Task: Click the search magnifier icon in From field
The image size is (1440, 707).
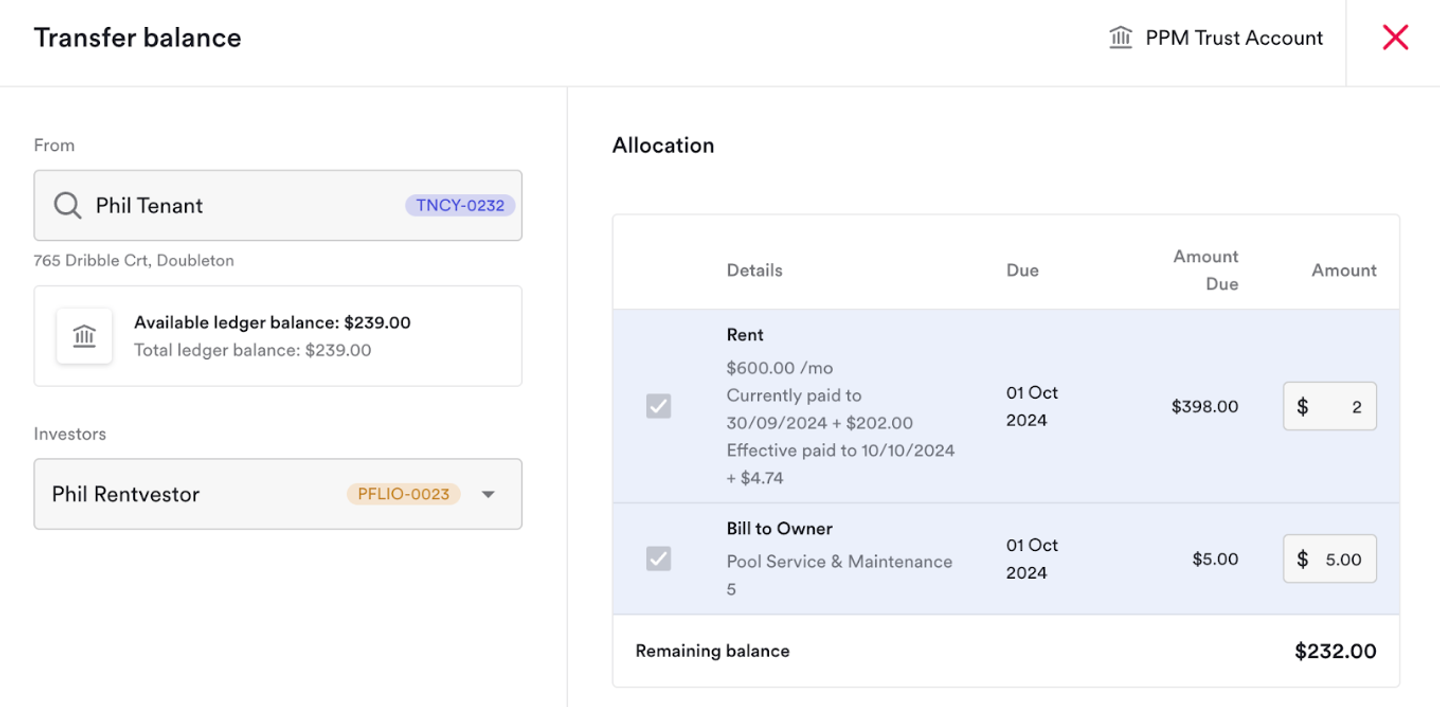Action: click(x=68, y=206)
